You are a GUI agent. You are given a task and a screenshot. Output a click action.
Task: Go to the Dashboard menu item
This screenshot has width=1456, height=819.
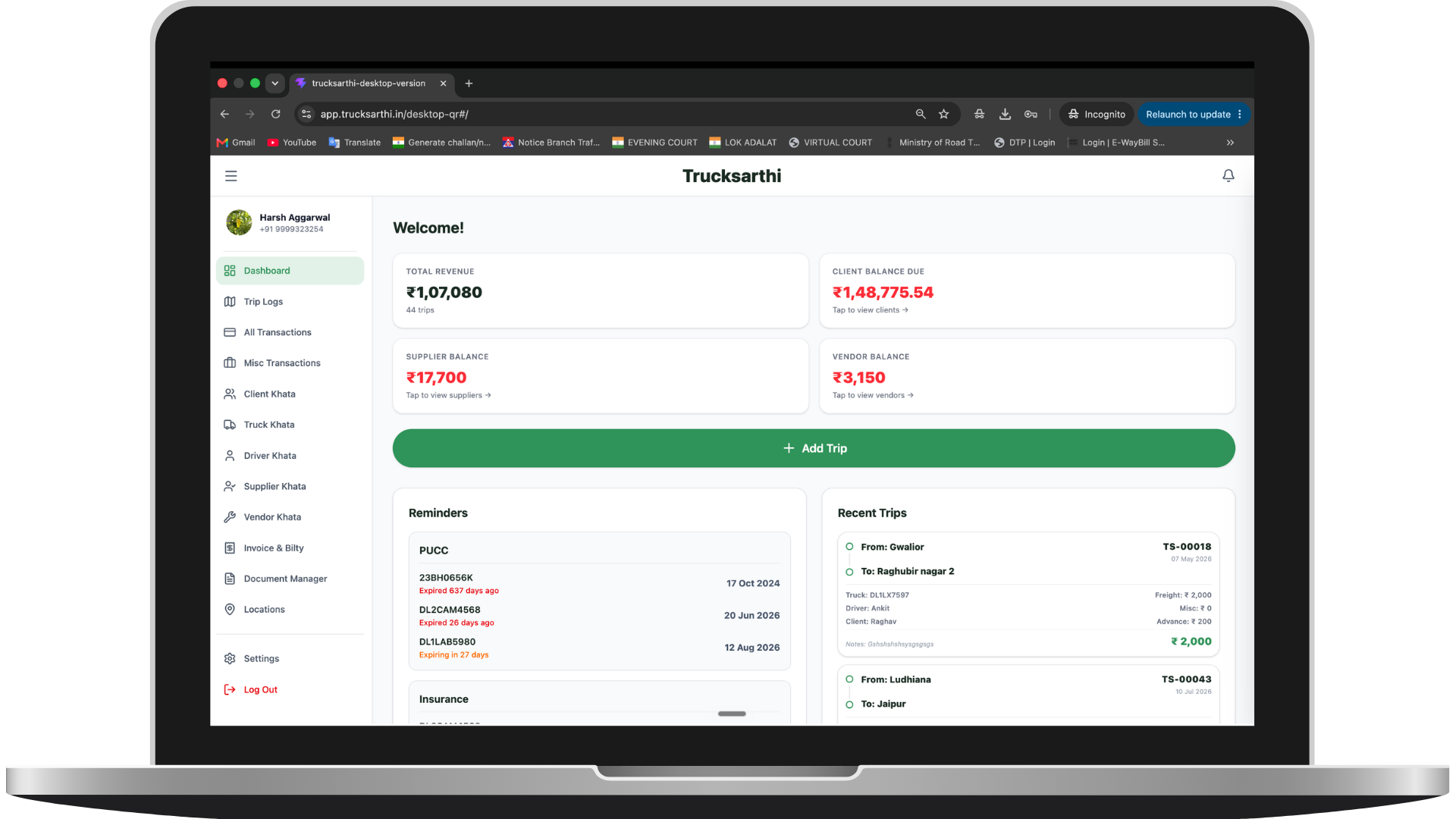pos(290,271)
